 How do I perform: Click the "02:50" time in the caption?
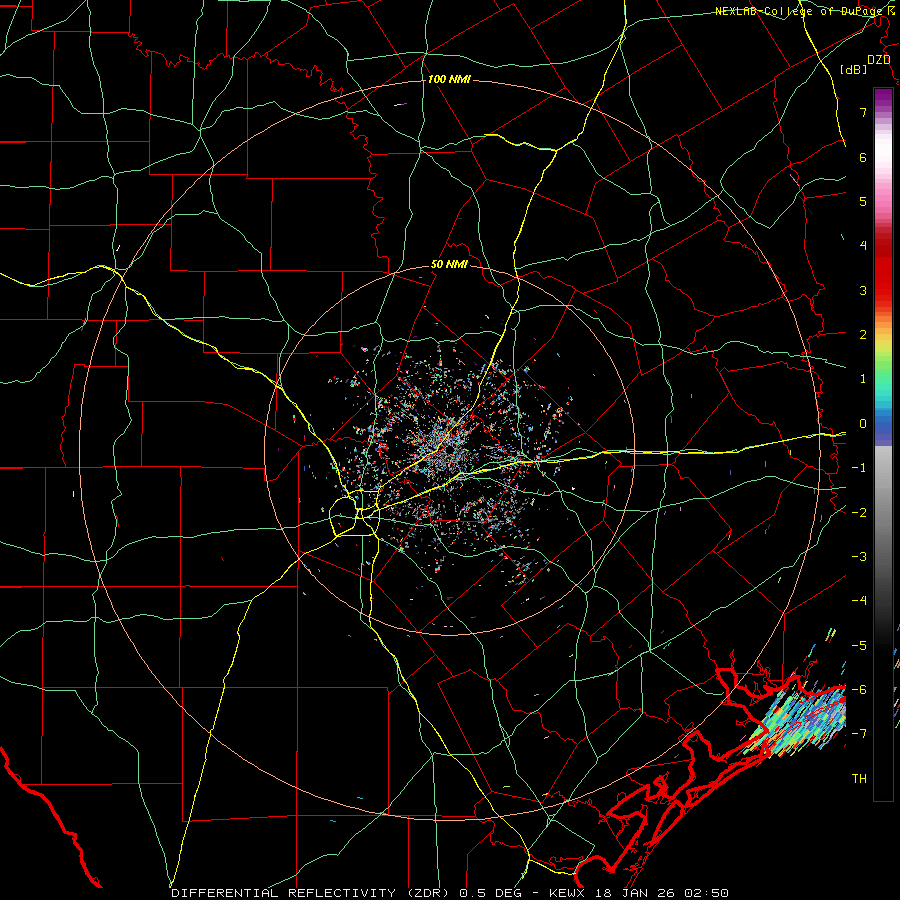(x=707, y=893)
